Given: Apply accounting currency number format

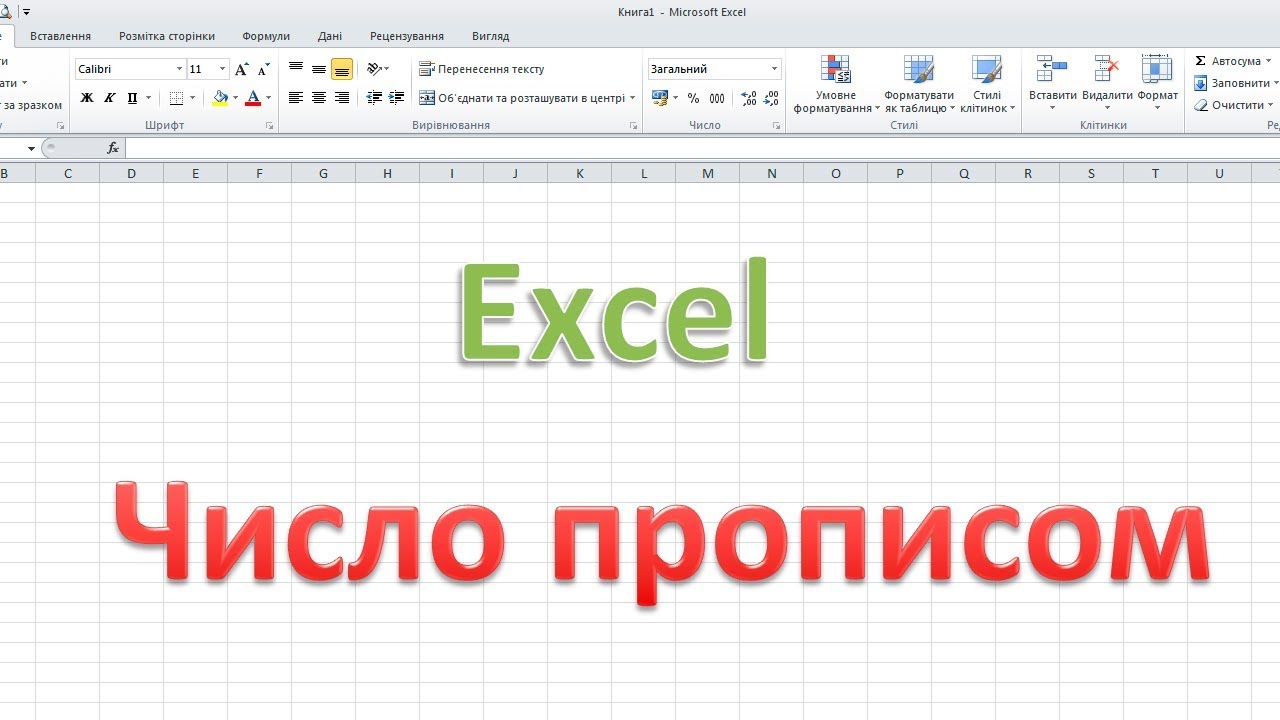Looking at the screenshot, I should (x=660, y=98).
